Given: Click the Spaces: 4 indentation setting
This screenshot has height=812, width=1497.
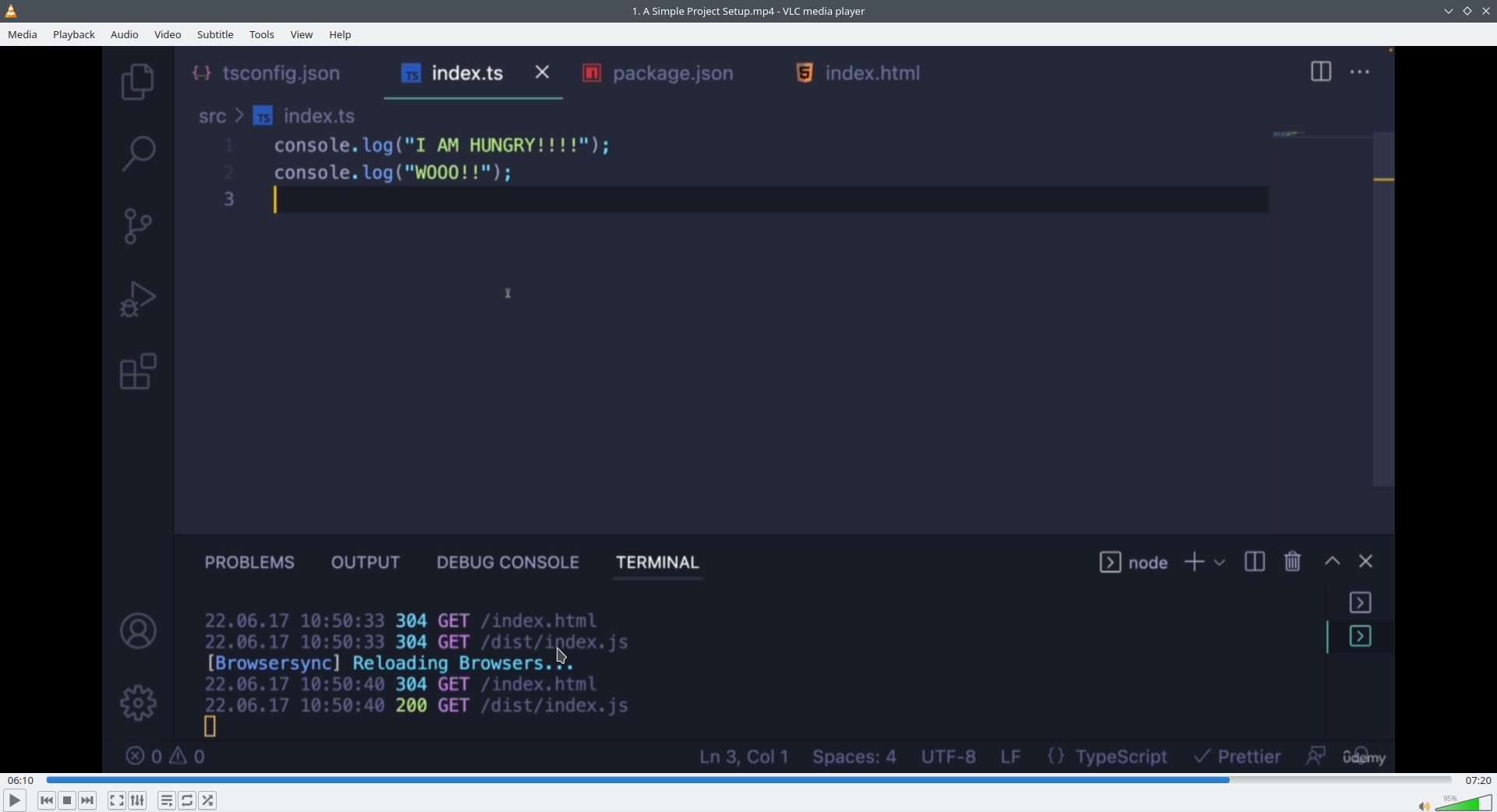Looking at the screenshot, I should click(855, 757).
